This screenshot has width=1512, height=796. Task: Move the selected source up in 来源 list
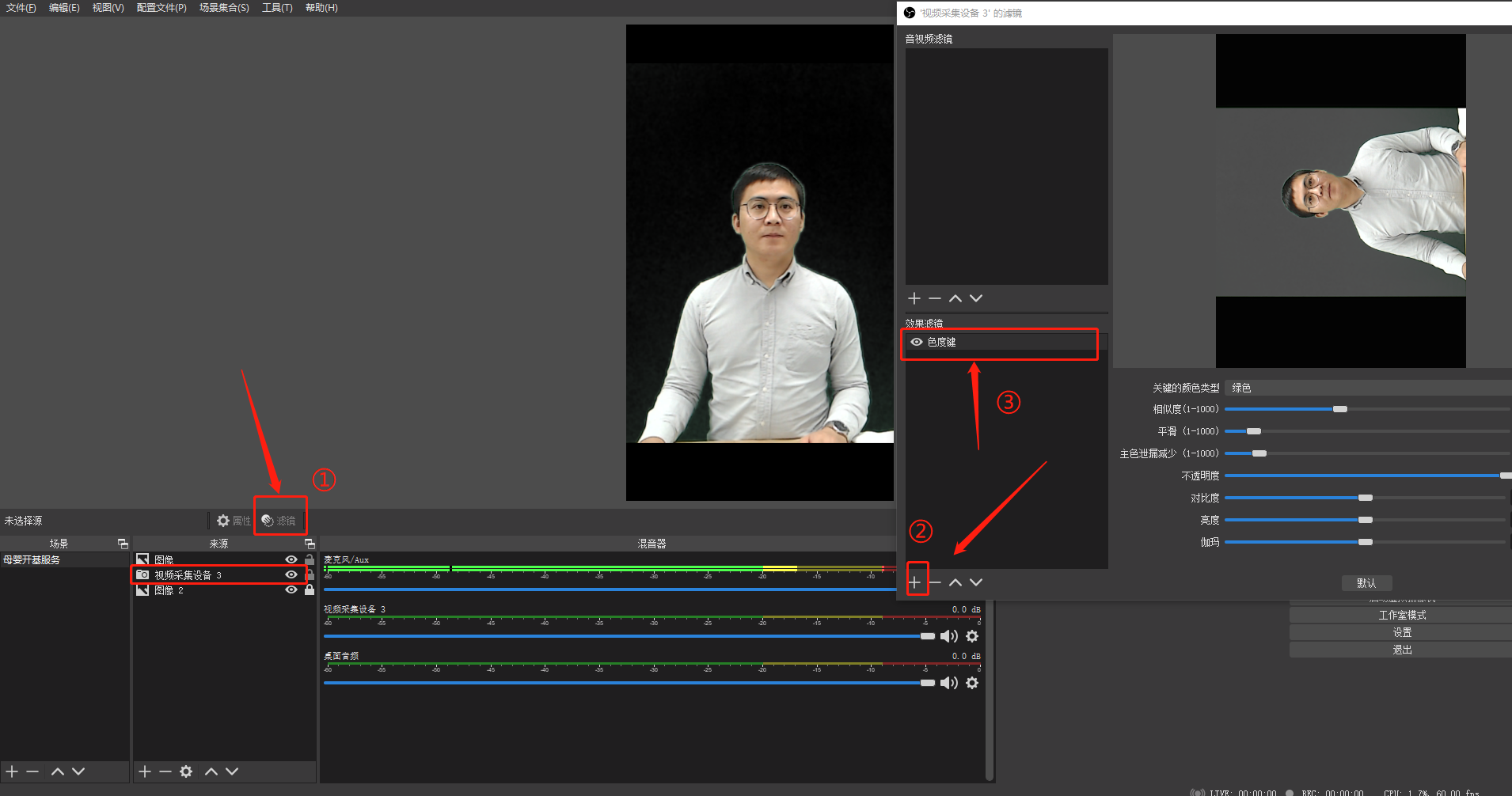click(211, 771)
